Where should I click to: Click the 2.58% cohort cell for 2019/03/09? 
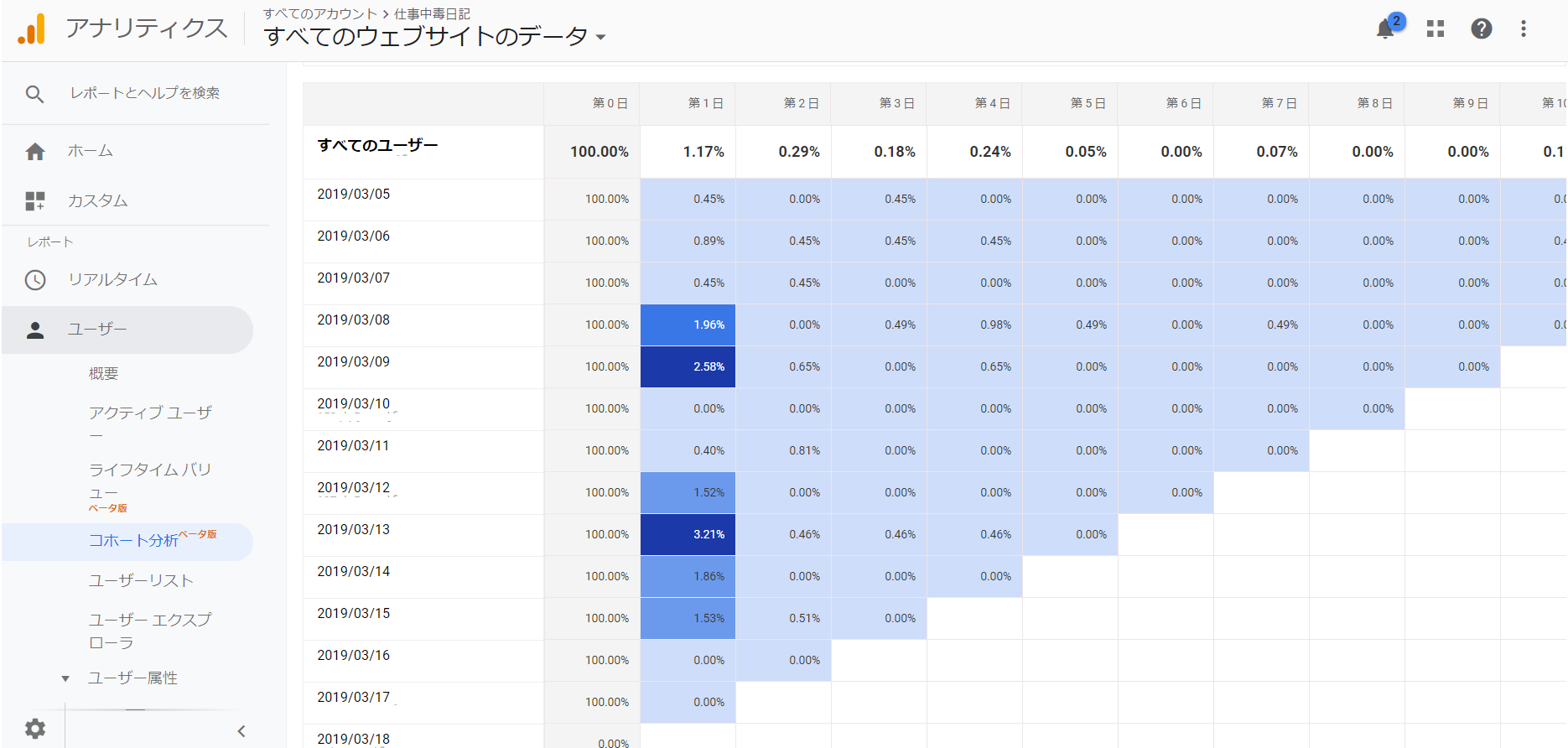point(688,367)
